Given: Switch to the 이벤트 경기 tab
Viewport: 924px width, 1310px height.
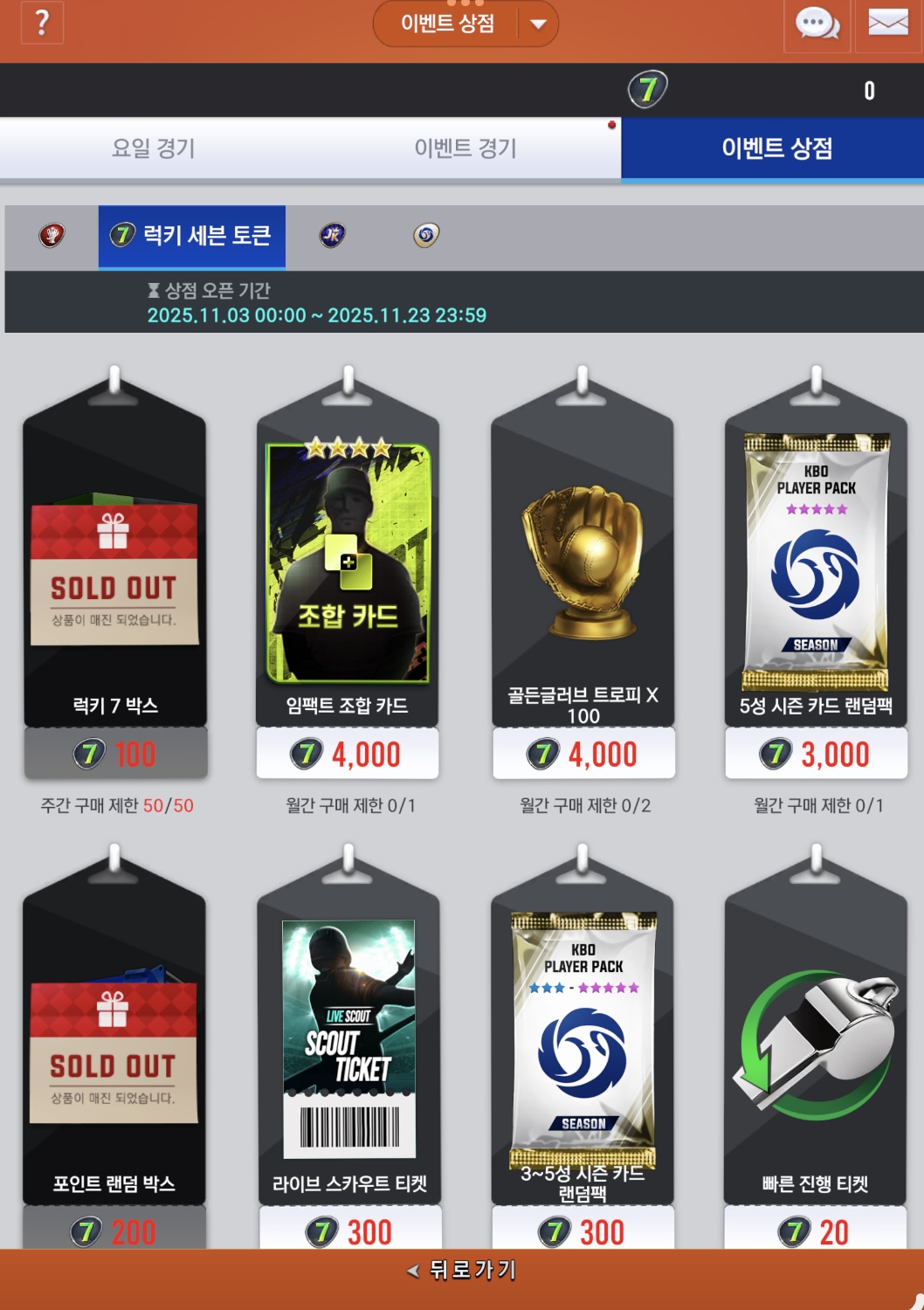Looking at the screenshot, I should [465, 148].
